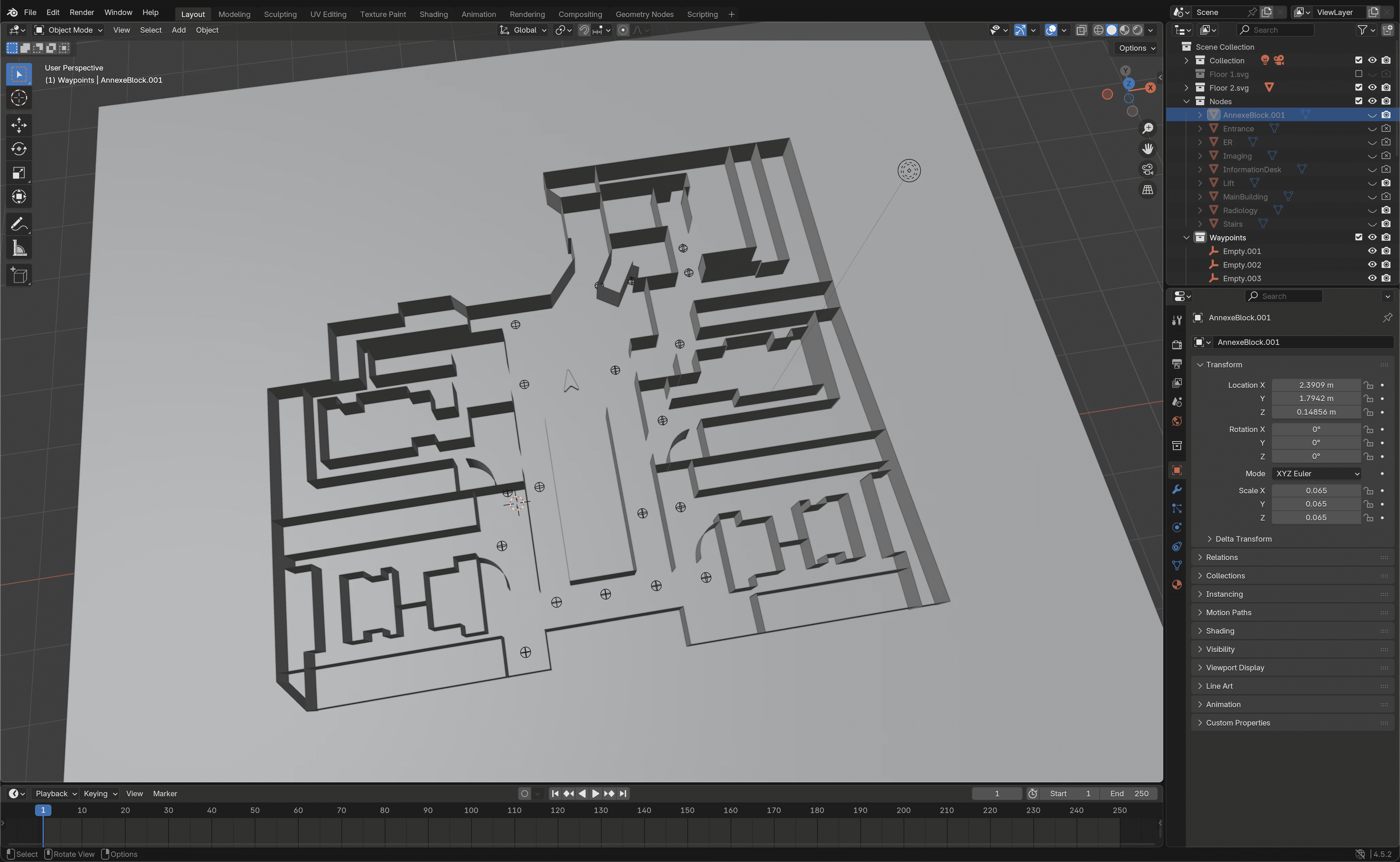Select the Scale tool

pos(19,173)
